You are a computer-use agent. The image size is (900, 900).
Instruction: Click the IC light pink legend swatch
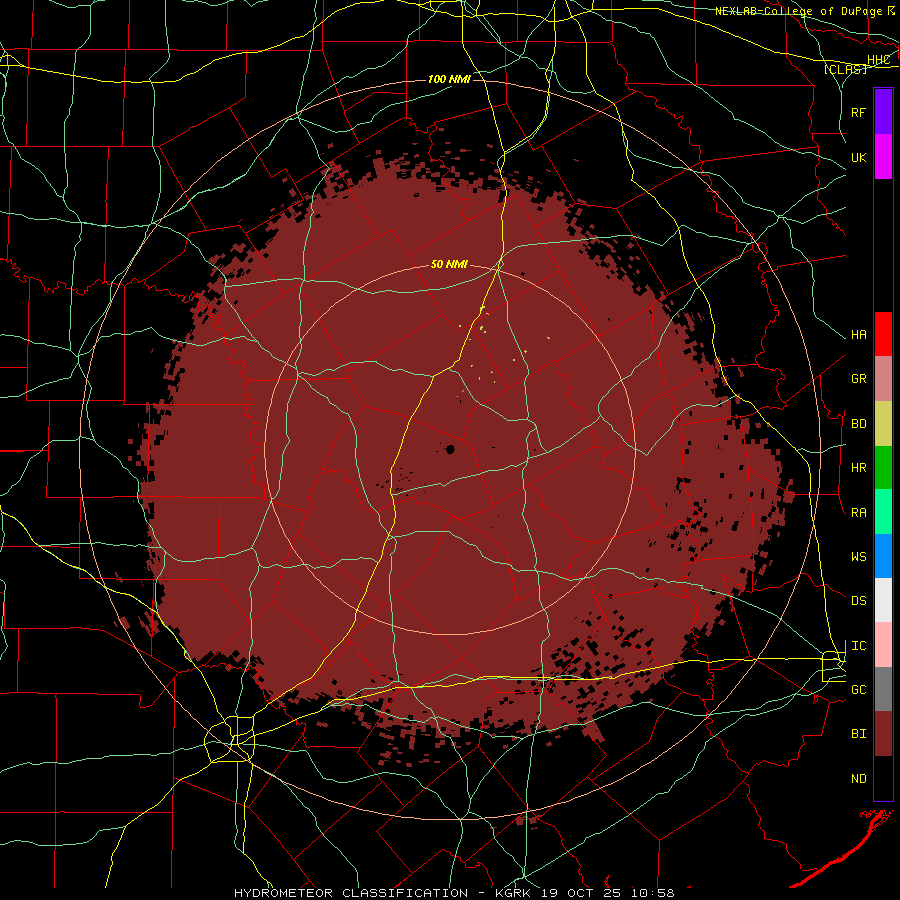(883, 645)
